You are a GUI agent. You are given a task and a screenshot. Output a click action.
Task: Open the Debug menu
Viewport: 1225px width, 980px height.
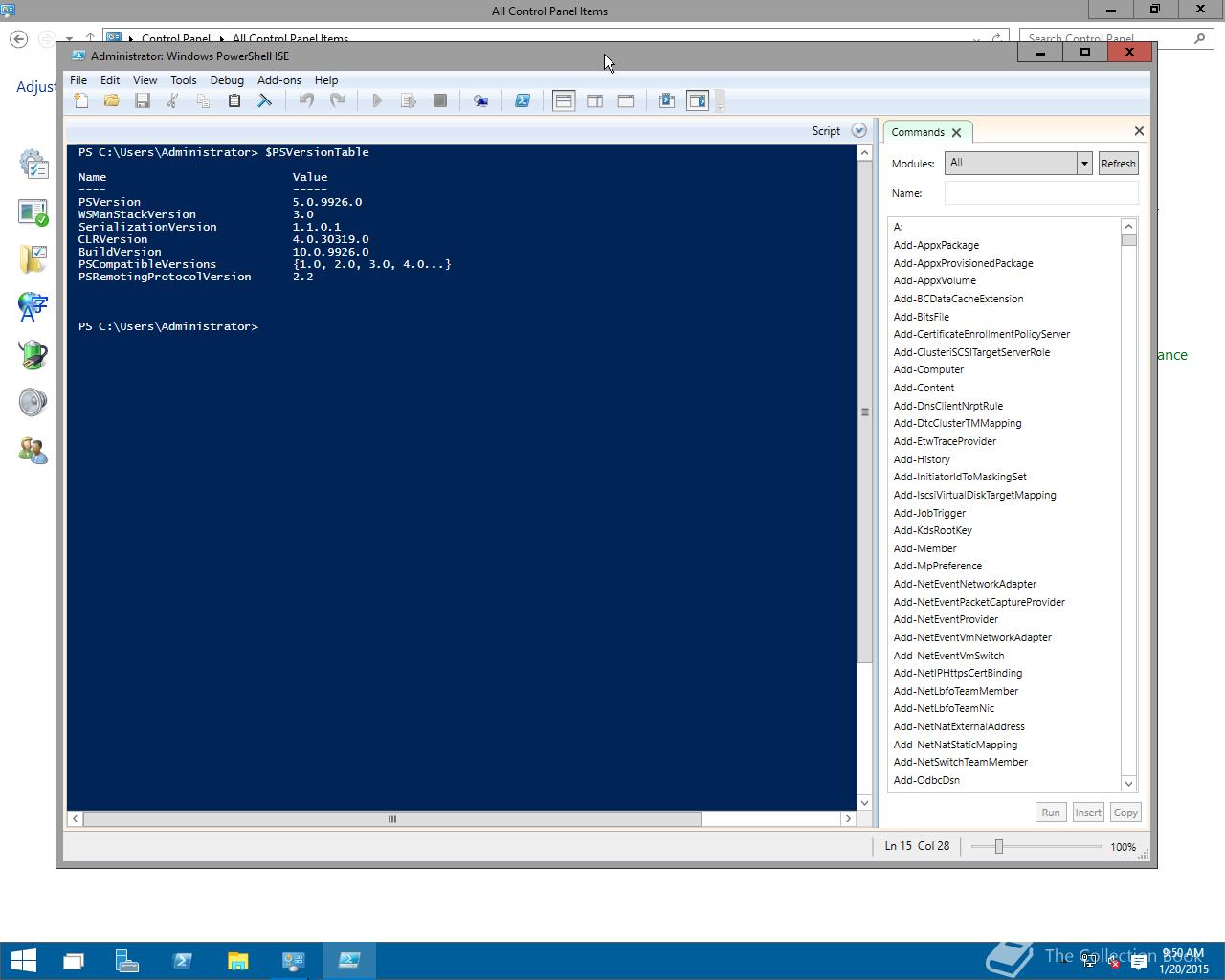point(227,80)
